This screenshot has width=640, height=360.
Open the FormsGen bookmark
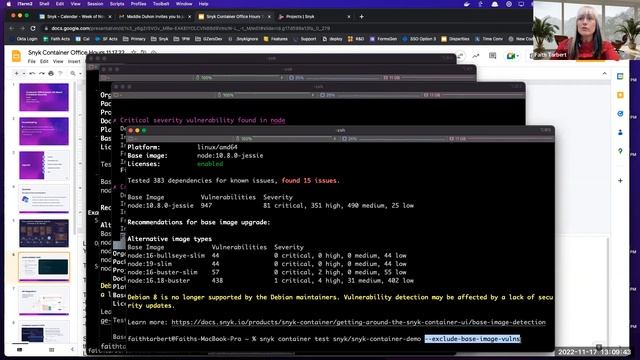383,39
